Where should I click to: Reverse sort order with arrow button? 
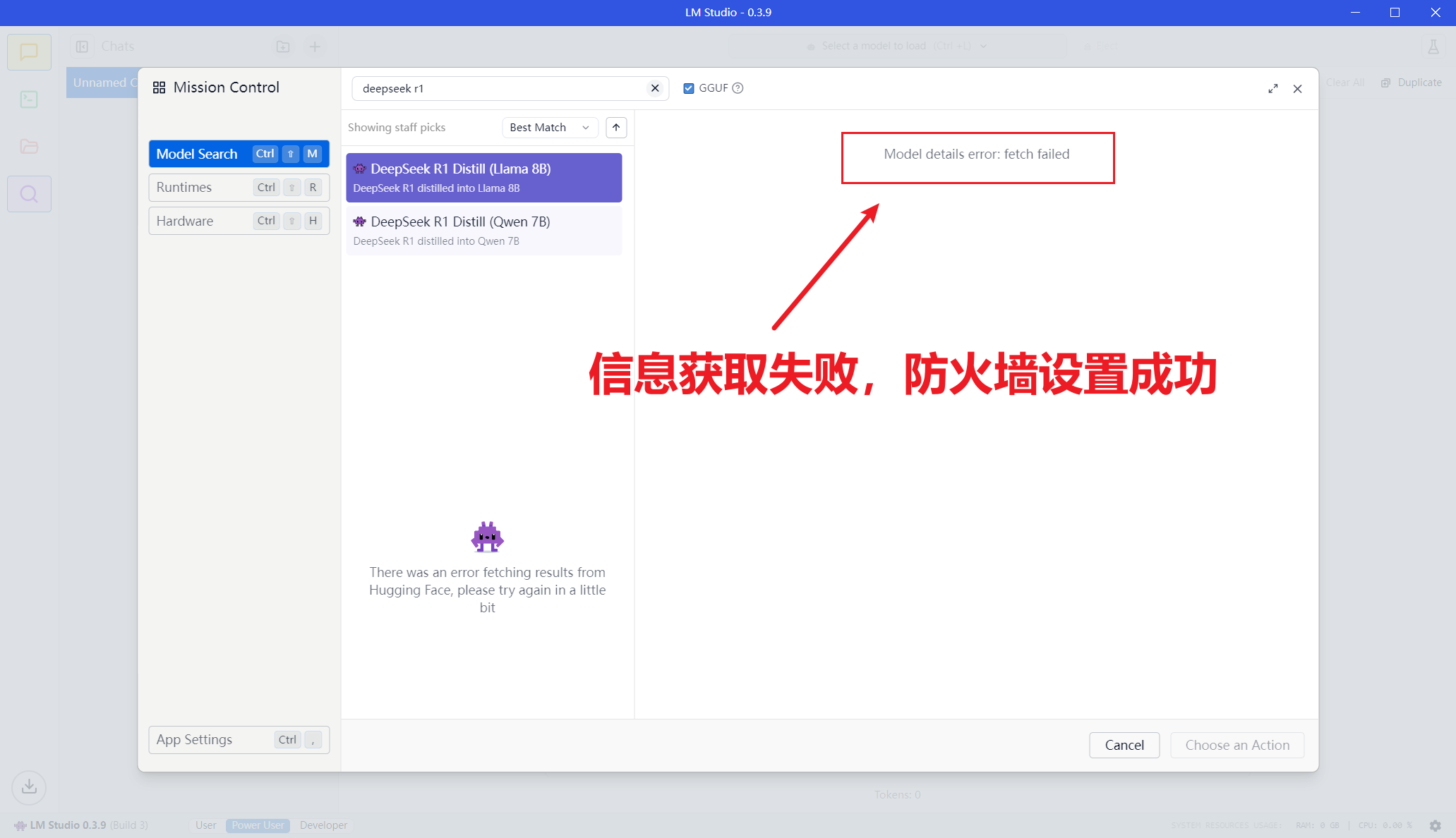pyautogui.click(x=616, y=128)
